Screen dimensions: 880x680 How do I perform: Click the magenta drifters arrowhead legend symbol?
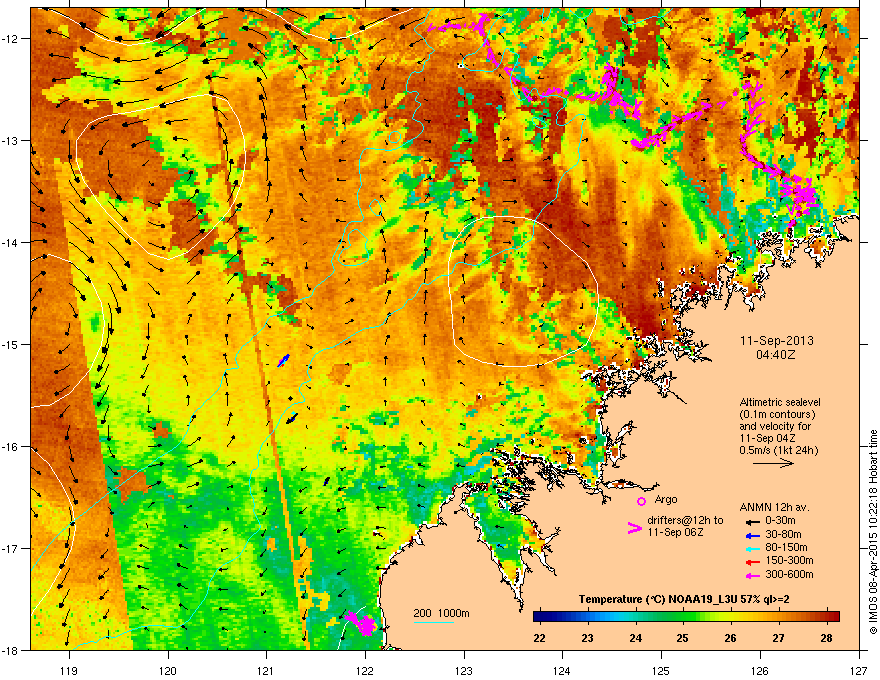[634, 527]
